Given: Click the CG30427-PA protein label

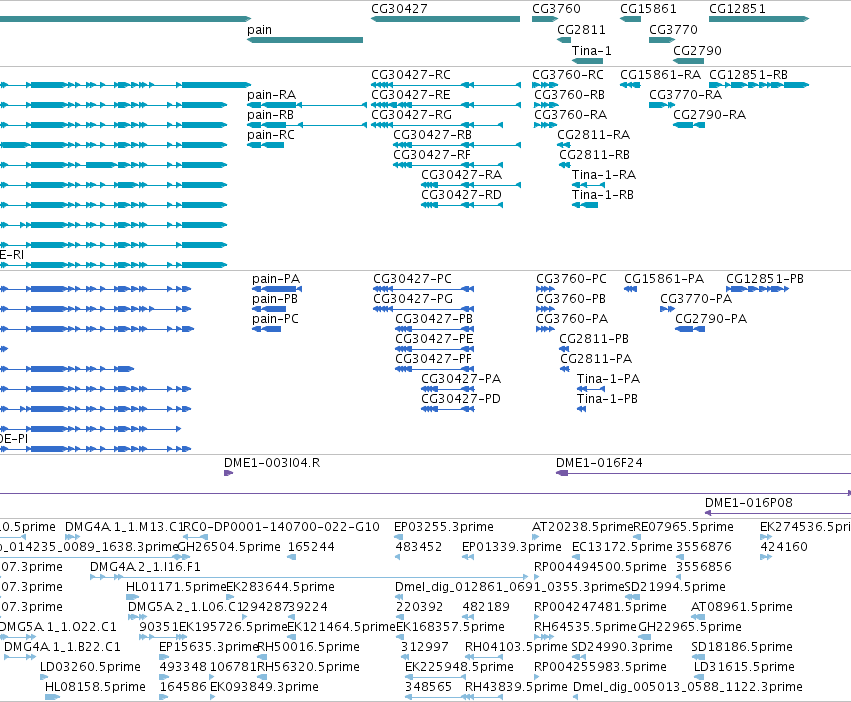Looking at the screenshot, I should click(461, 379).
